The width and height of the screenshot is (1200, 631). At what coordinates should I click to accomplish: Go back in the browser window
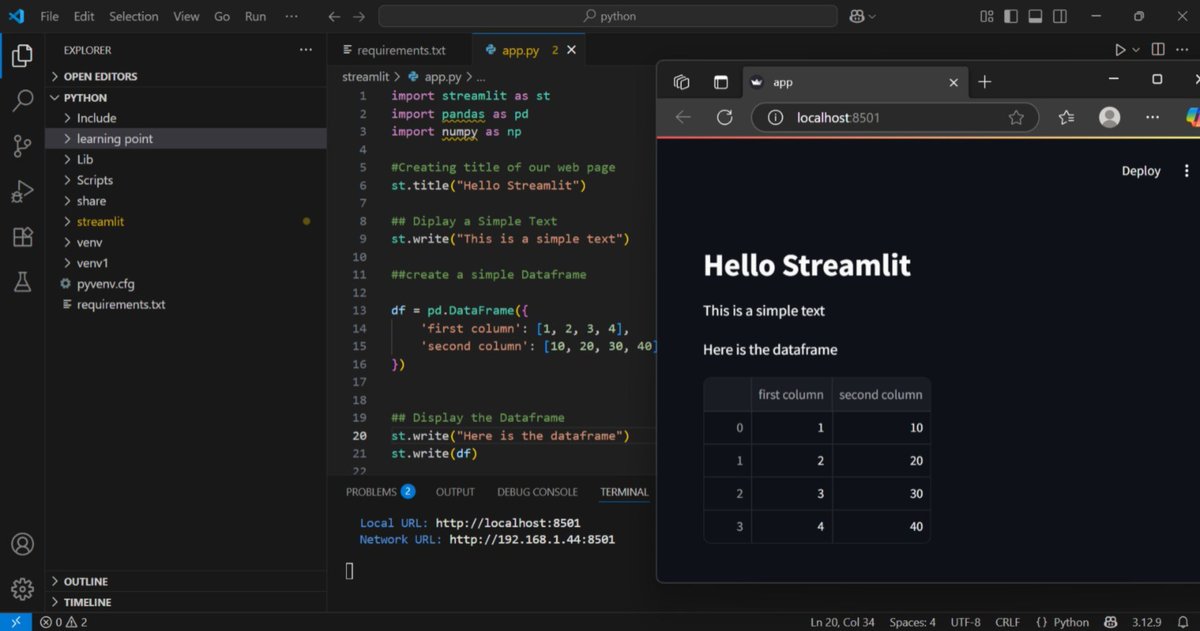coord(683,117)
